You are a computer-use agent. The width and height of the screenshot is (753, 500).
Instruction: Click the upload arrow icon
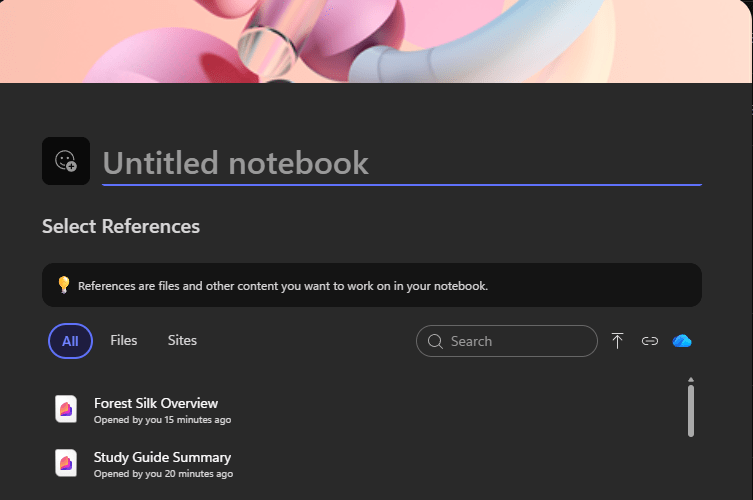(617, 341)
